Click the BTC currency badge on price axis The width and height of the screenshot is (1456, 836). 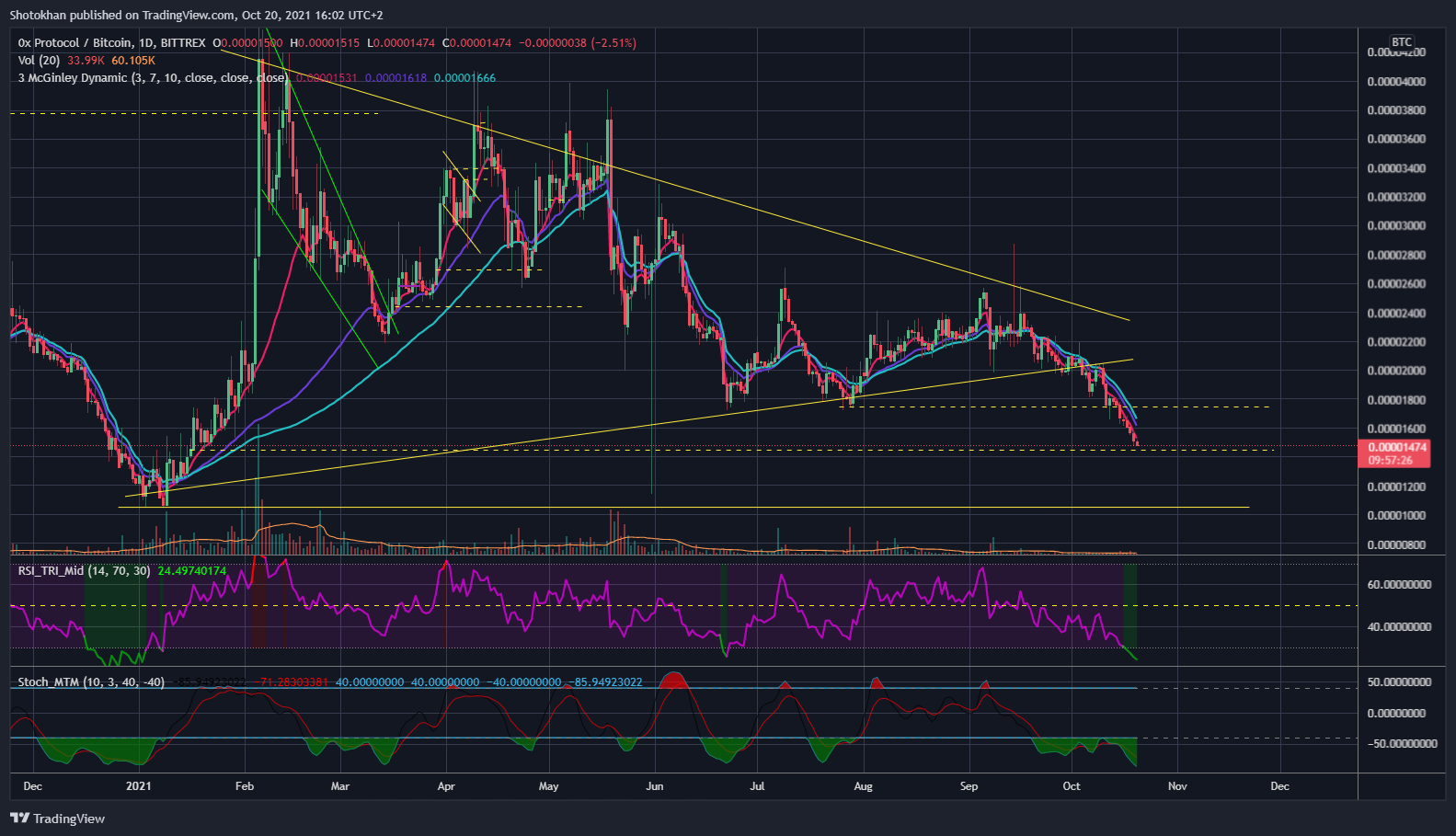click(1402, 42)
